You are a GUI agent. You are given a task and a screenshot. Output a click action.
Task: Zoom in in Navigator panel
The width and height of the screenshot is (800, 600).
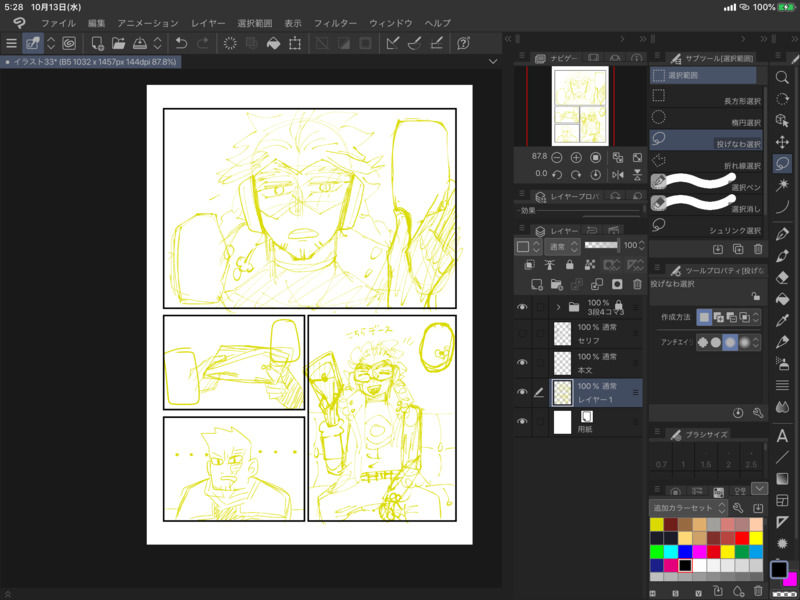(576, 157)
